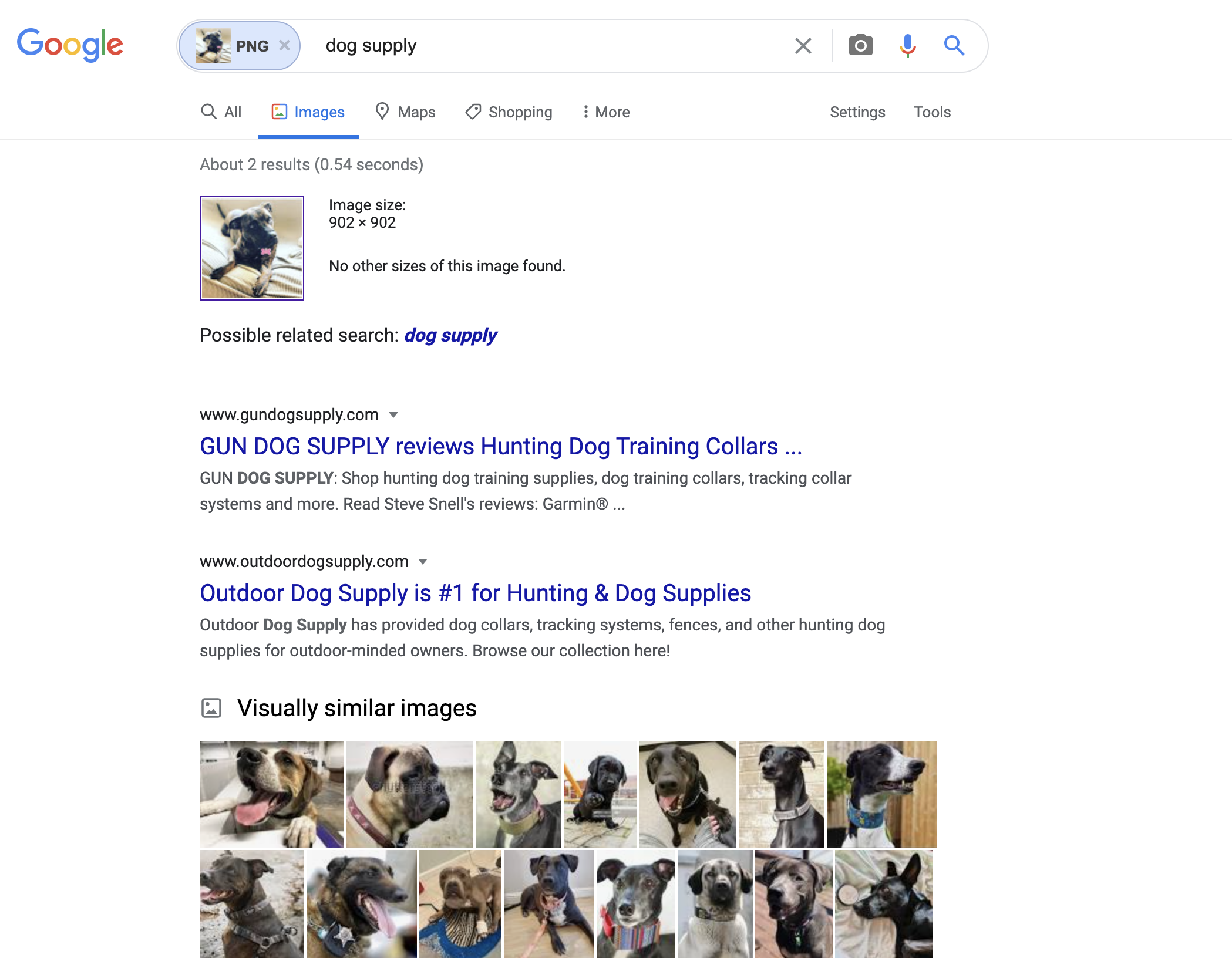Start voice search with microphone icon
1232x958 pixels.
[x=907, y=45]
